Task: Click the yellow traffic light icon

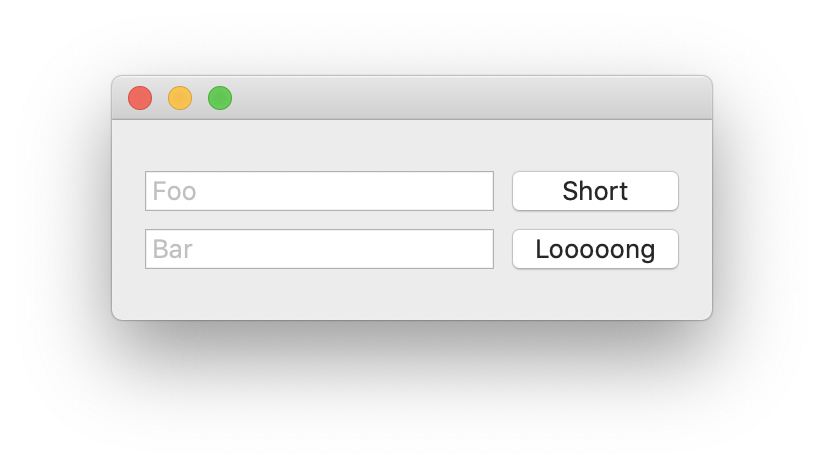Action: (x=180, y=98)
